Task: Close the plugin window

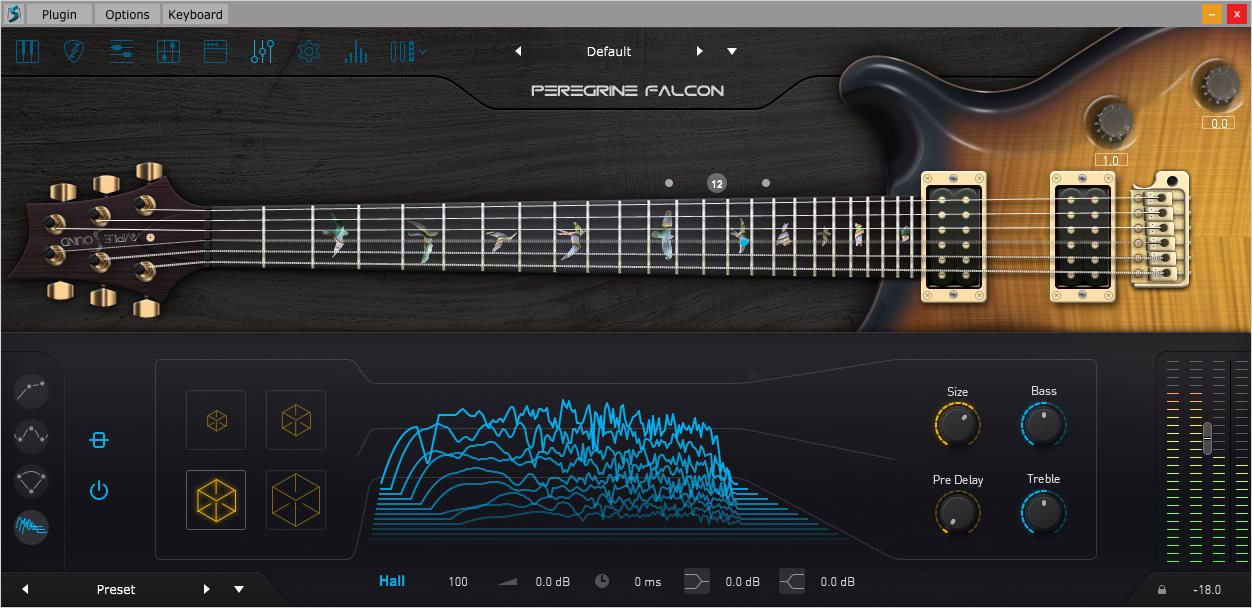Action: [1236, 14]
